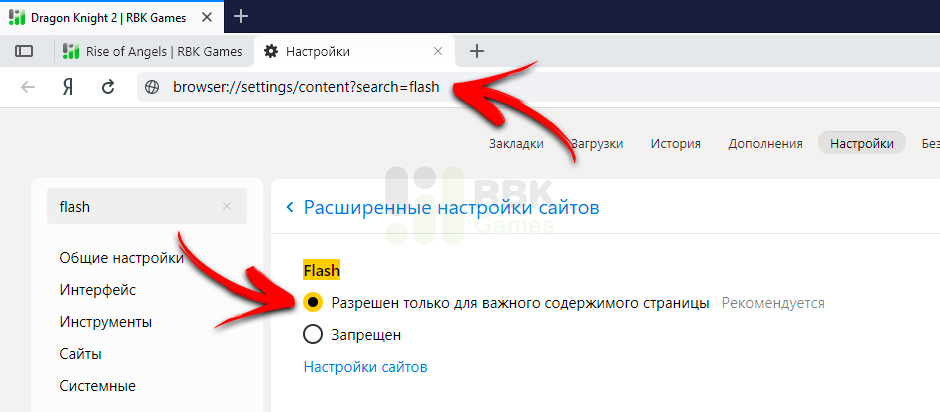Go back via Расширенные настройки сайтов chevron

[290, 207]
